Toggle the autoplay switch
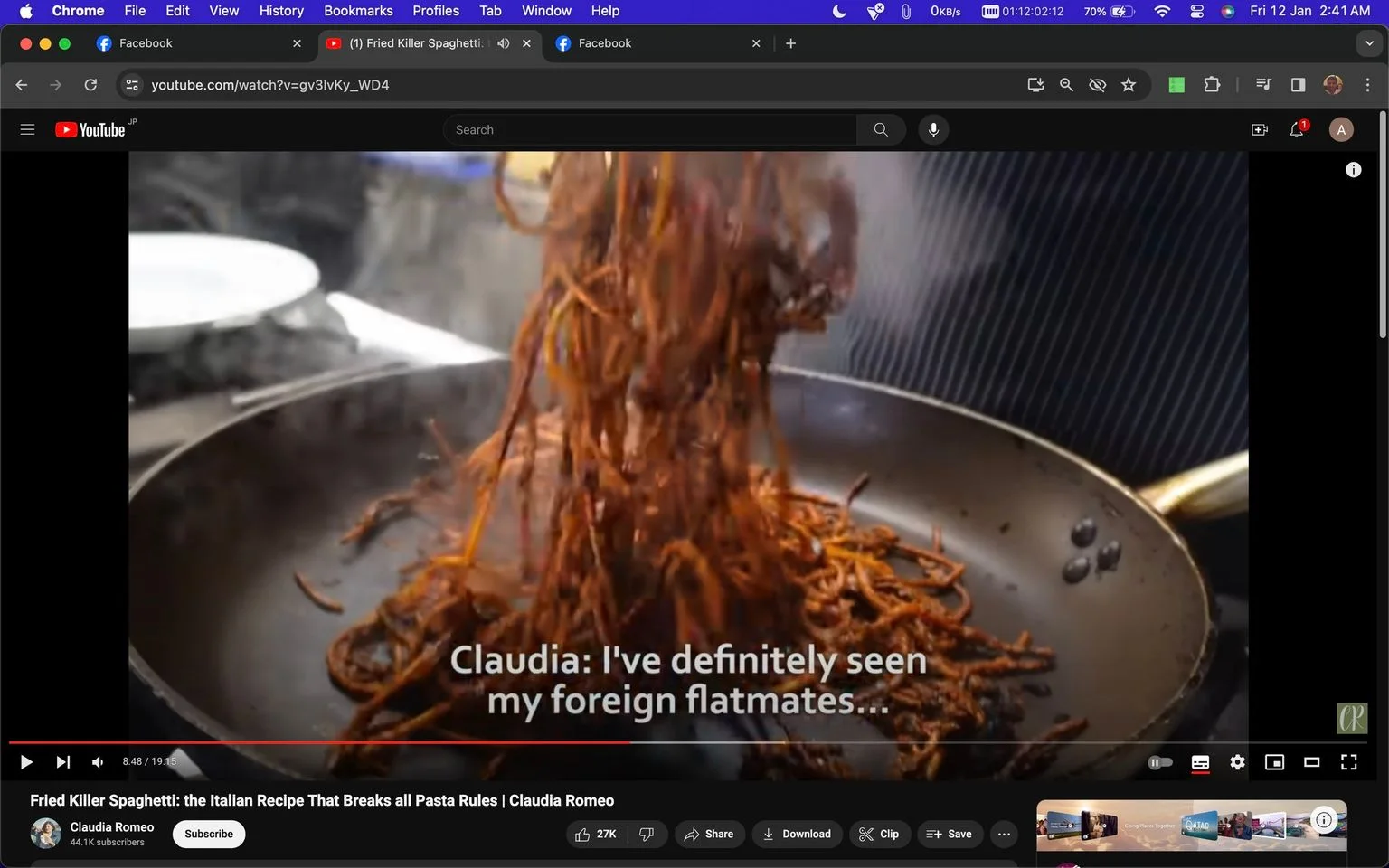 [1160, 762]
